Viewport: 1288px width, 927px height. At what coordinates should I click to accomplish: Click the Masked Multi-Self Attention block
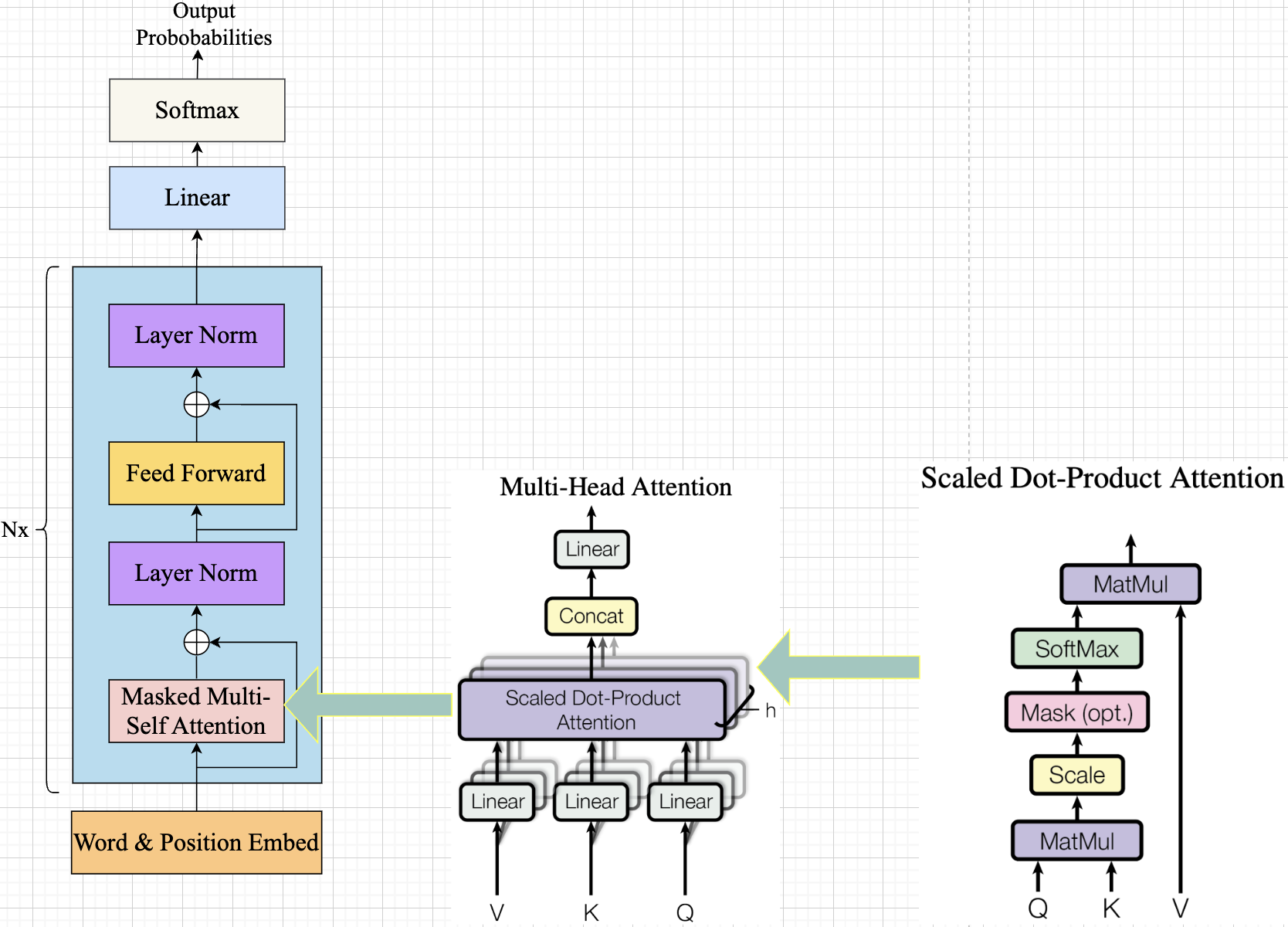pos(196,711)
